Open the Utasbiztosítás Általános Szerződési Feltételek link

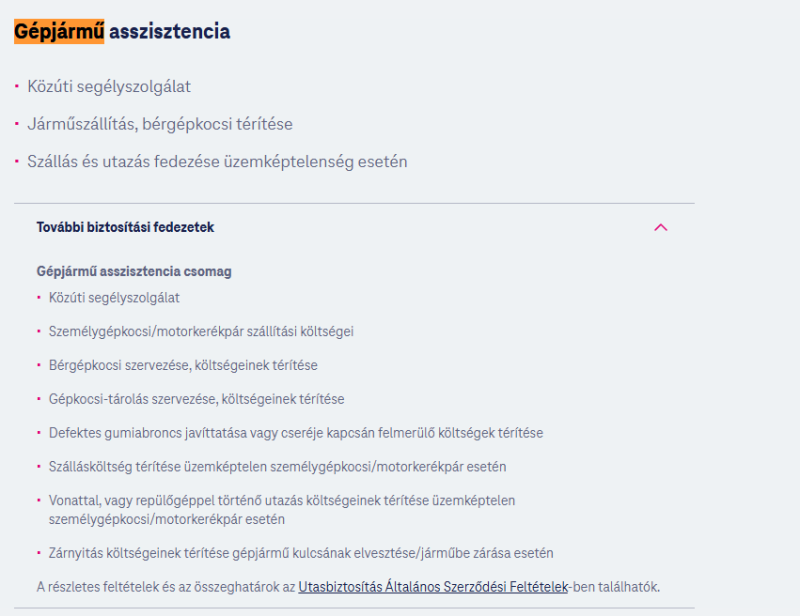click(x=433, y=587)
